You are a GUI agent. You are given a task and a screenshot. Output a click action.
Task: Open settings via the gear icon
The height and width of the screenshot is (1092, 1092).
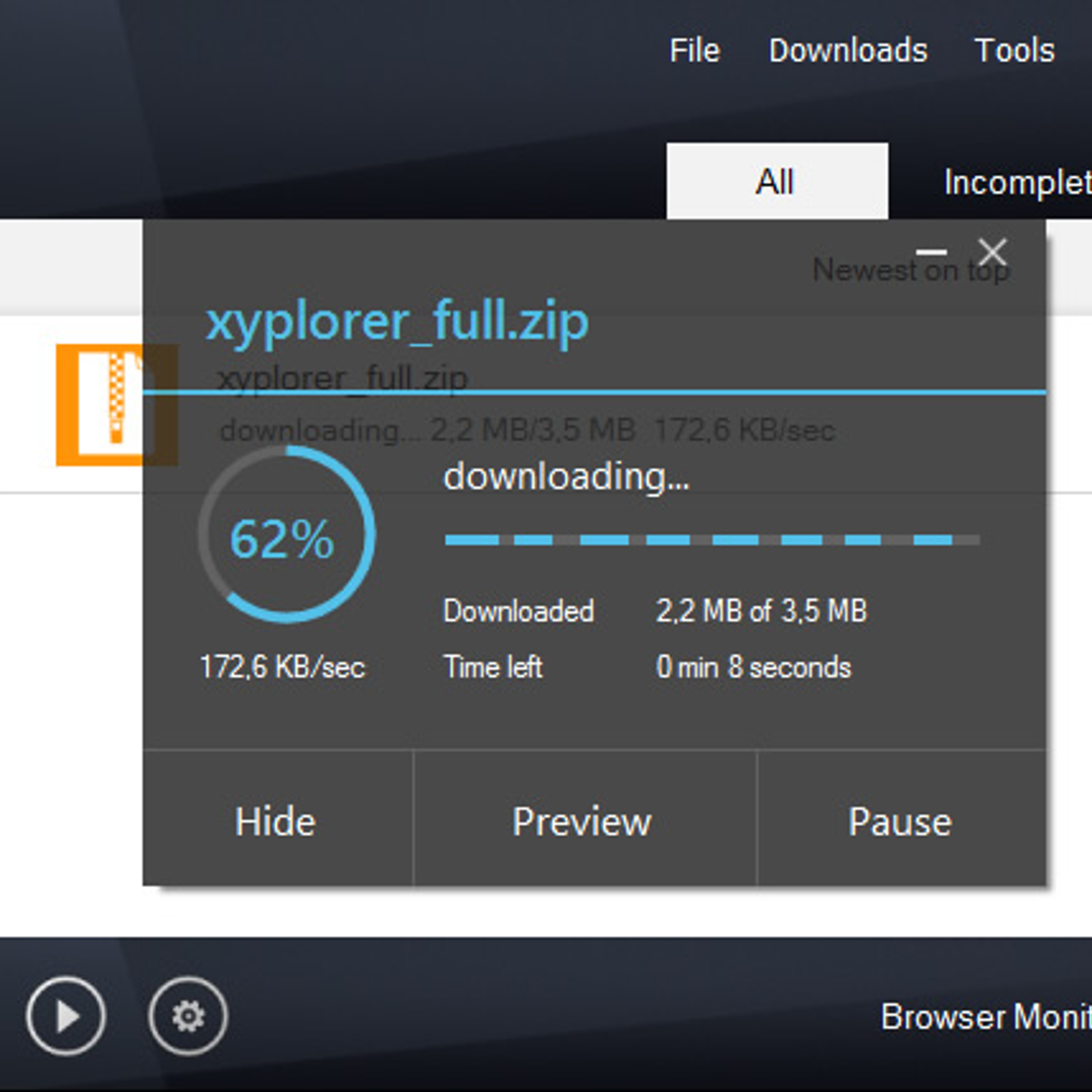pos(188,1016)
